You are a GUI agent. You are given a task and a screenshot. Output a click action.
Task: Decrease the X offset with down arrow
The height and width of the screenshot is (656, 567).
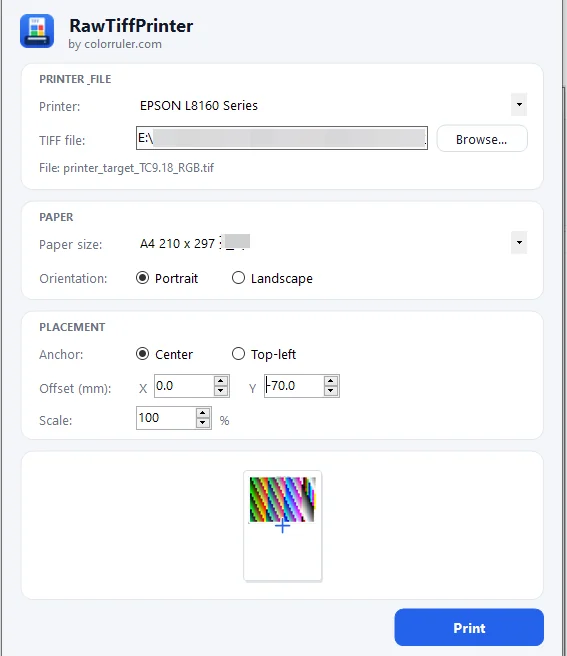tap(221, 391)
